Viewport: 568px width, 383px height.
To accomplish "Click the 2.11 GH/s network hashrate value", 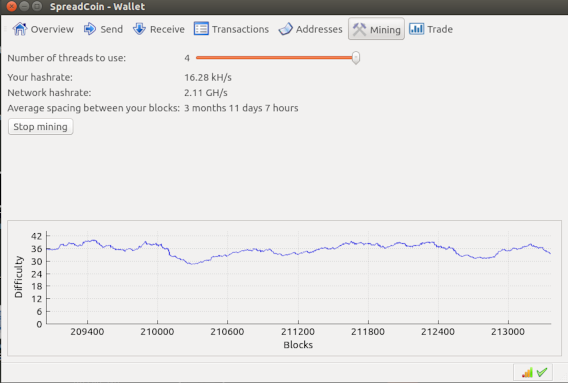I will coord(206,93).
